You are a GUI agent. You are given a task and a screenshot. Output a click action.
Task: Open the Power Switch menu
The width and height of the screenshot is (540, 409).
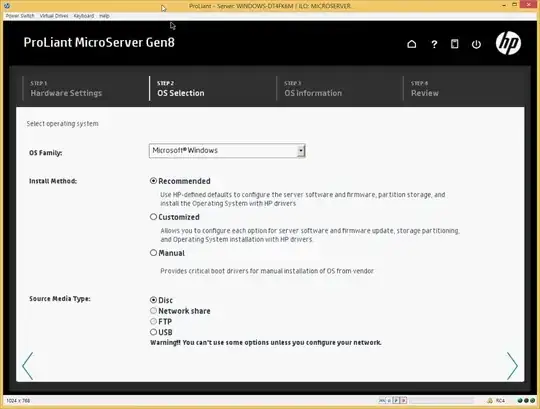[20, 16]
